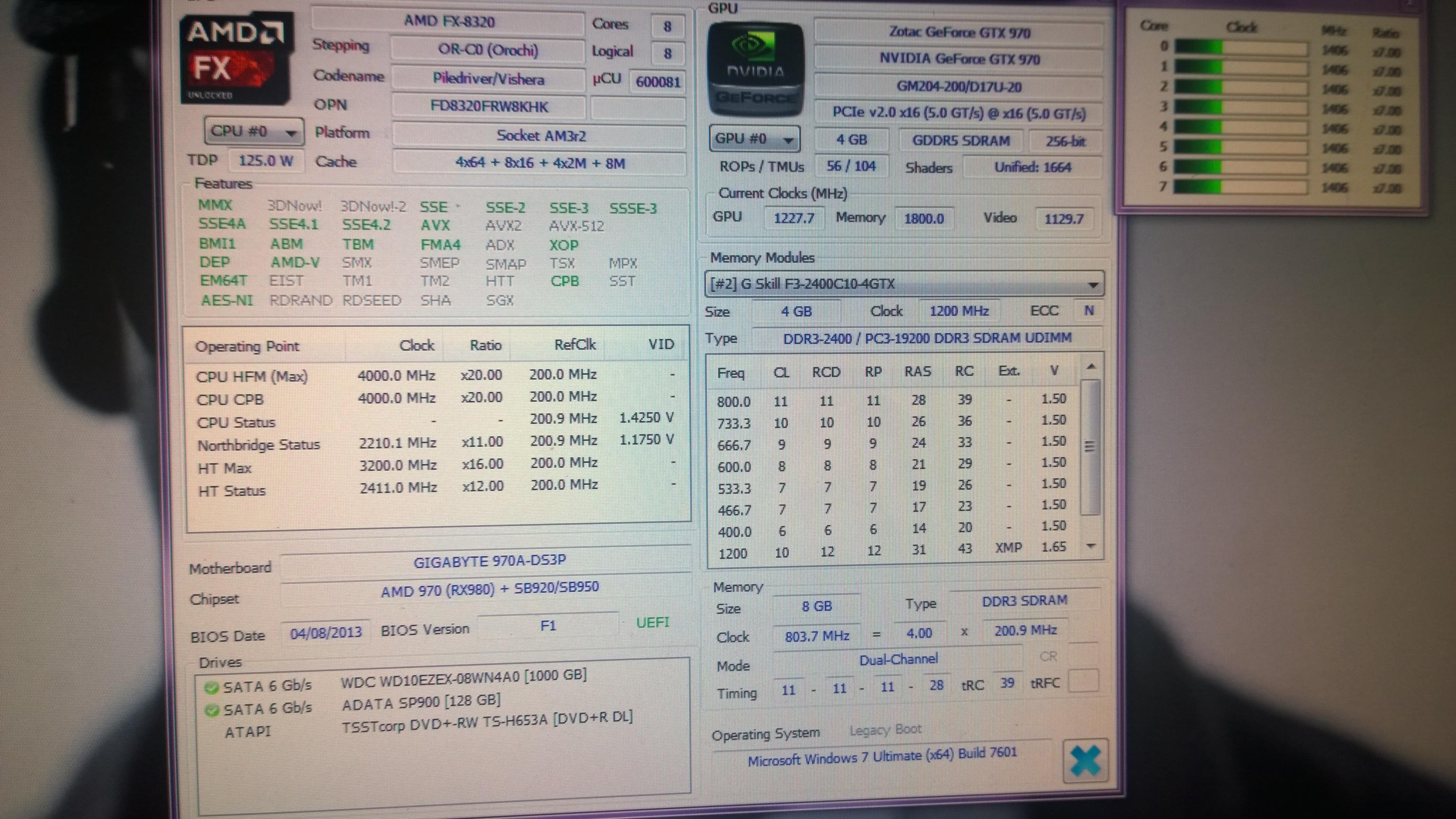Select the CPU HFM (Max) operating point row
The width and height of the screenshot is (1456, 819).
[435, 375]
